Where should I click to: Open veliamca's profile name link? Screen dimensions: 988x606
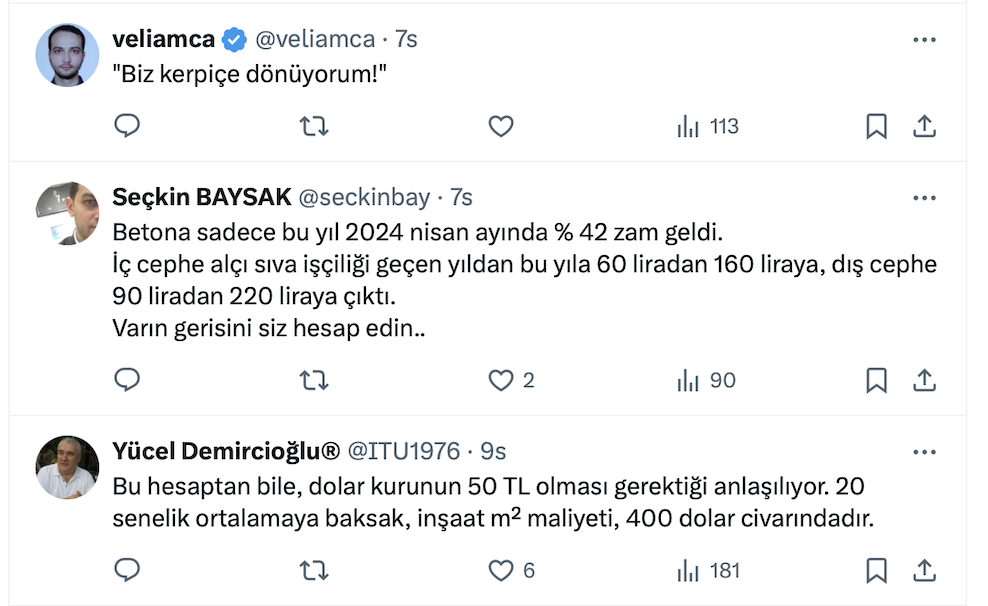[164, 40]
